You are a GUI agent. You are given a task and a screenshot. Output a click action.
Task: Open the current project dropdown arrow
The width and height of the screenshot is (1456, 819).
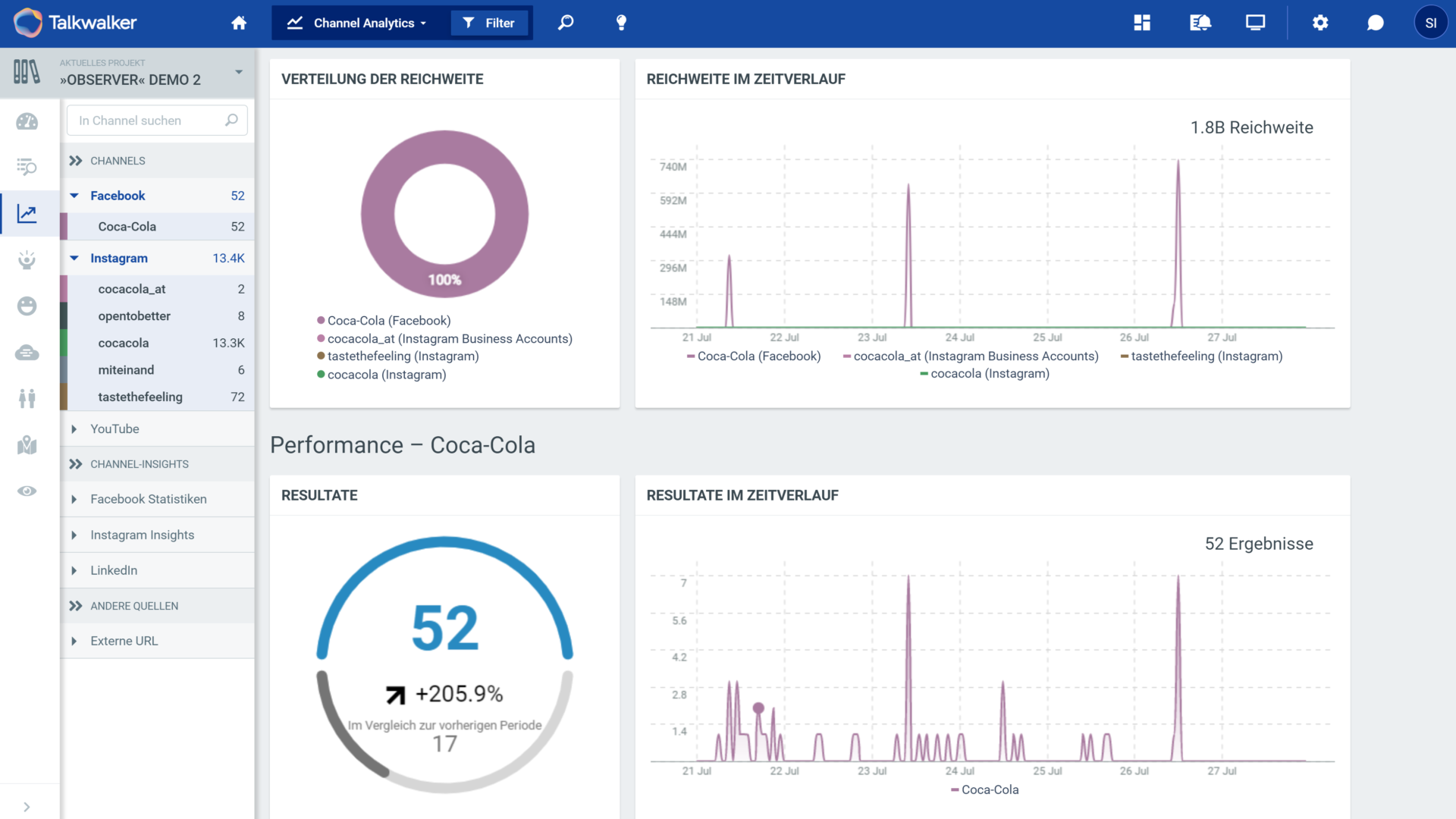239,72
